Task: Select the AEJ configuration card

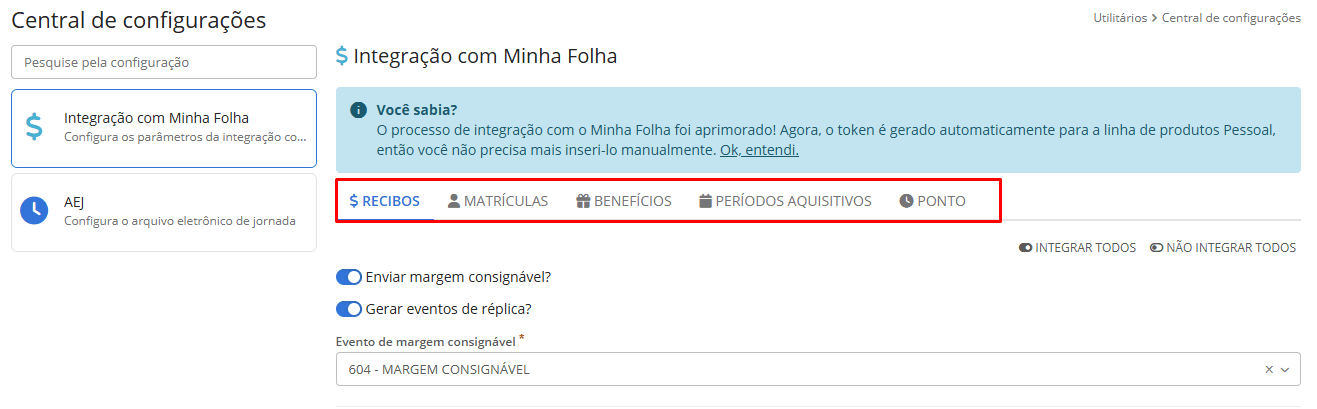Action: click(x=164, y=211)
